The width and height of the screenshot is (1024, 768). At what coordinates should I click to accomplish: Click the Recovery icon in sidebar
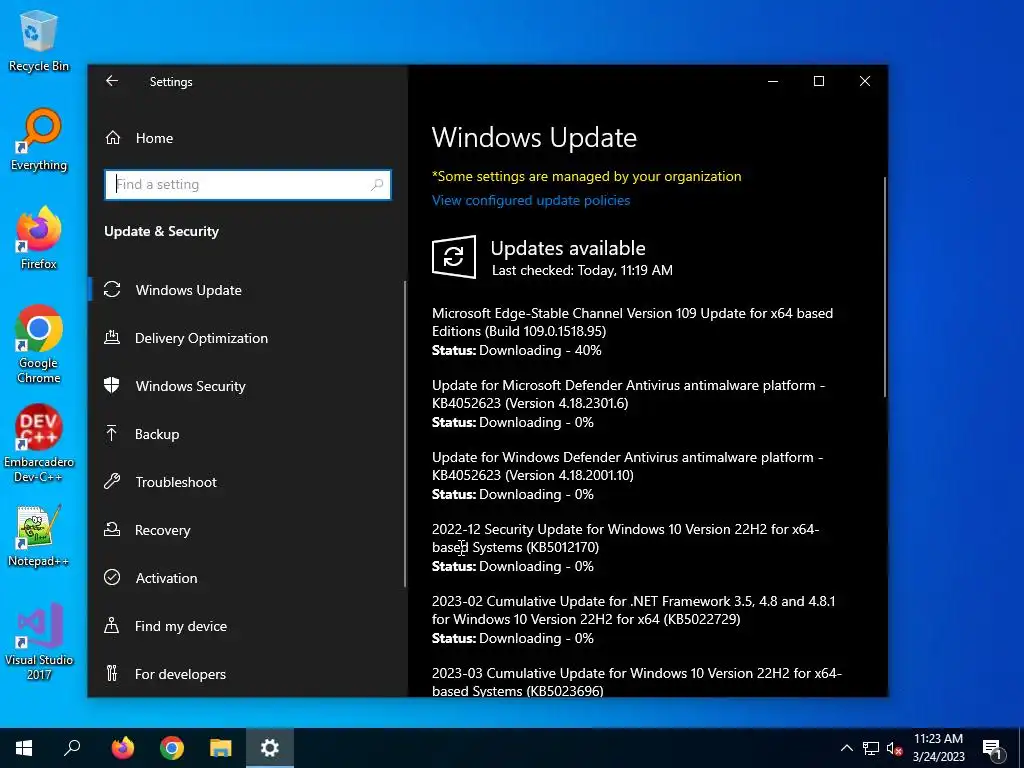112,530
